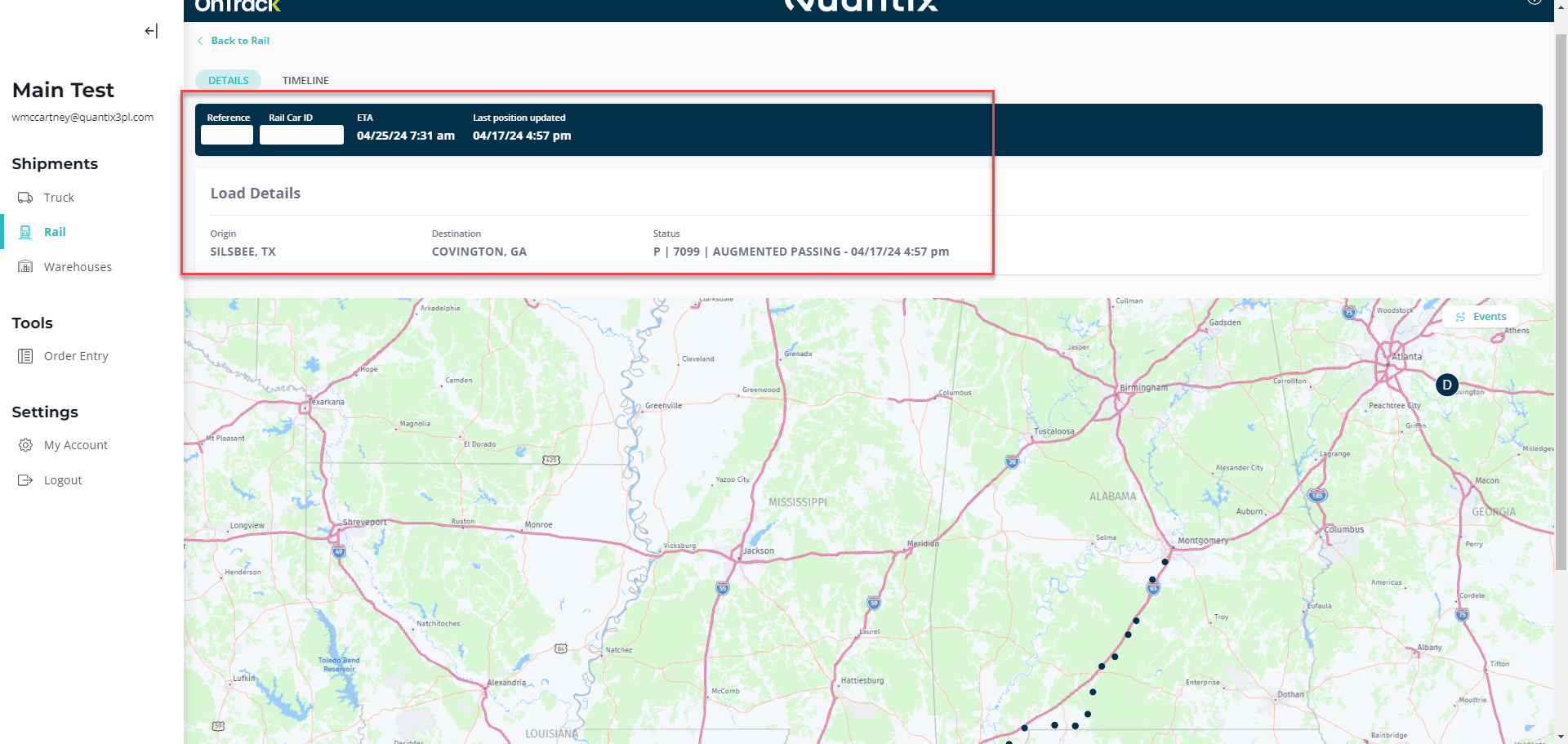The width and height of the screenshot is (1568, 744).
Task: Open the Truck shipments page
Action: pyautogui.click(x=59, y=198)
